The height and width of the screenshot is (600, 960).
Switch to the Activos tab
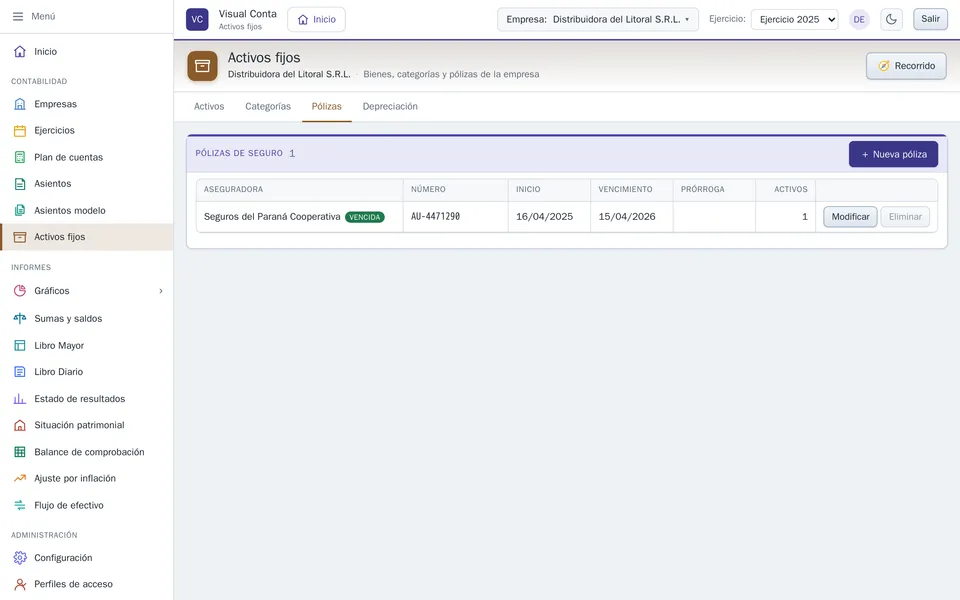point(209,107)
